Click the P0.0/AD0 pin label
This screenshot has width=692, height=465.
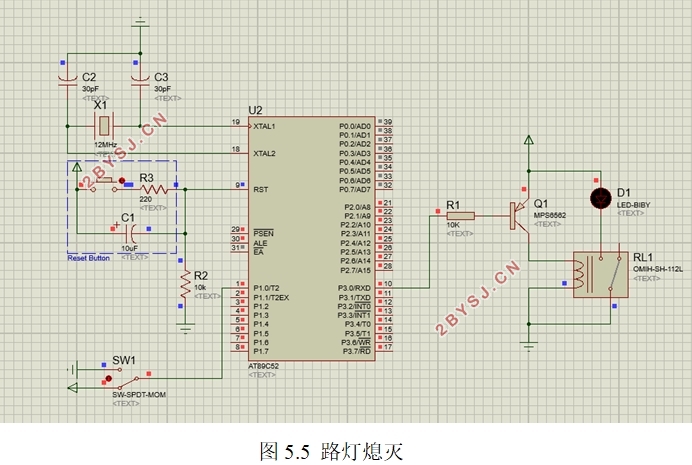355,126
